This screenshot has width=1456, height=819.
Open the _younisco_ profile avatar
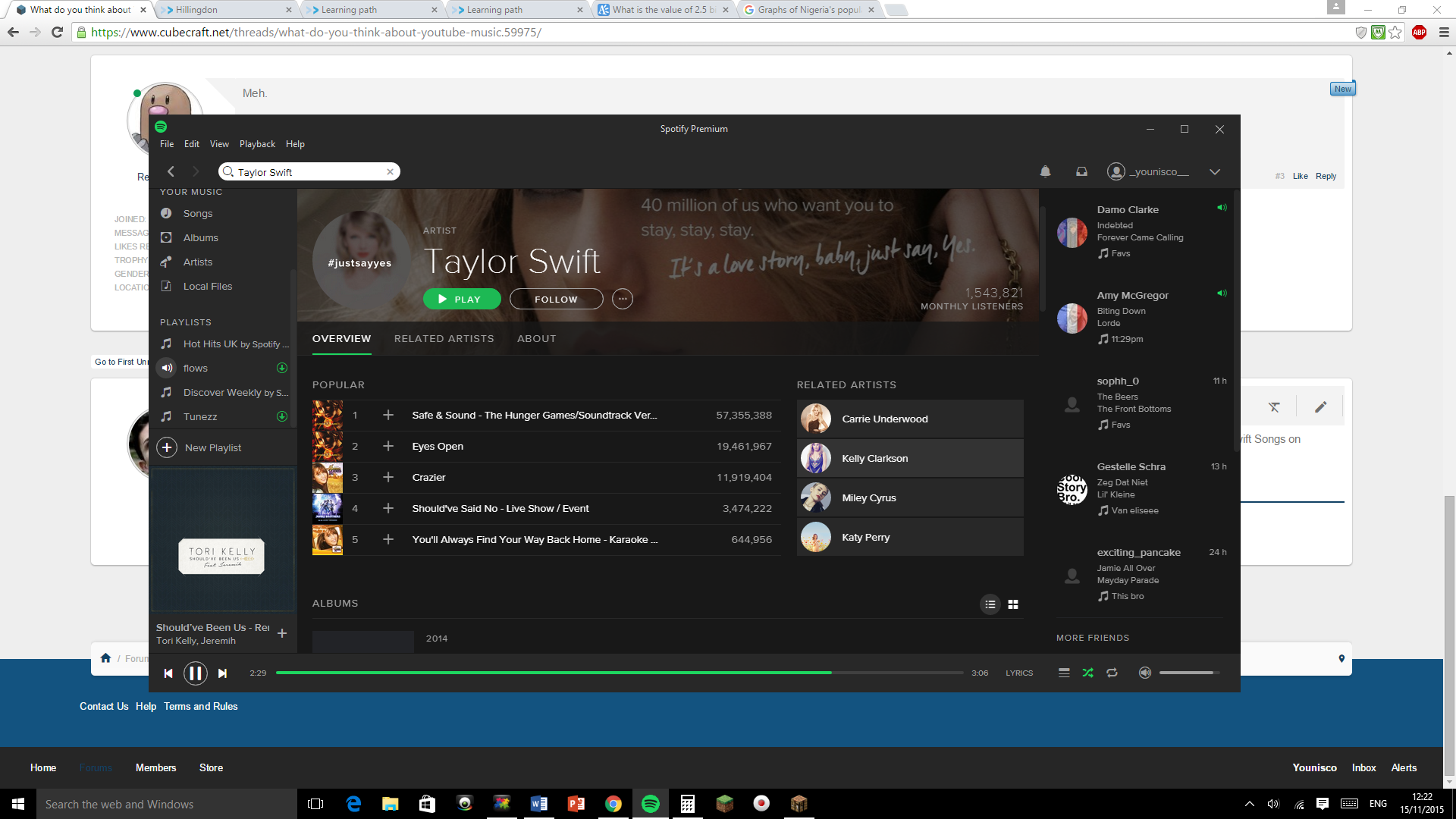pyautogui.click(x=1116, y=171)
